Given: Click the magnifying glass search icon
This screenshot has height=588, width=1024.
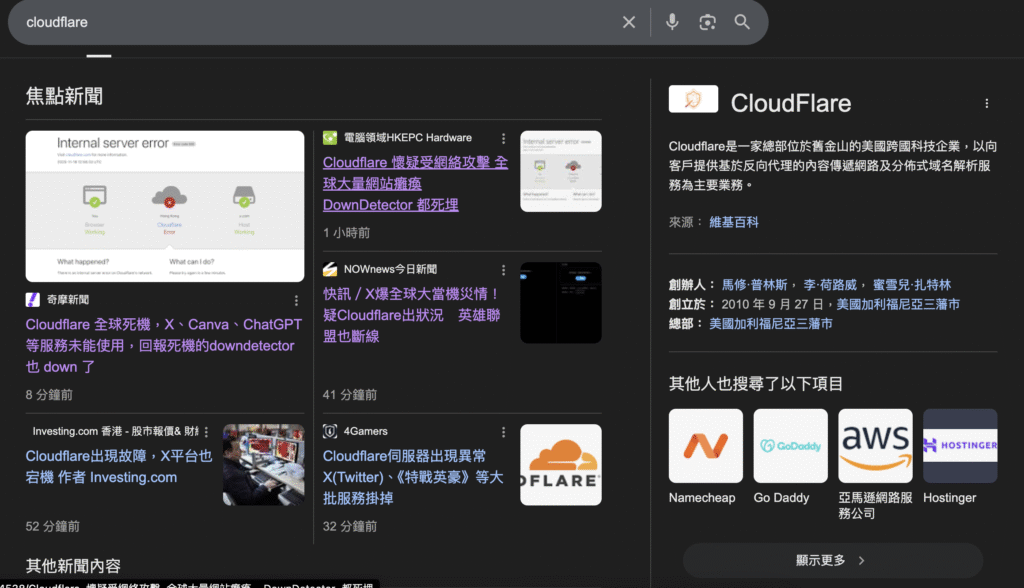Looking at the screenshot, I should [x=742, y=22].
